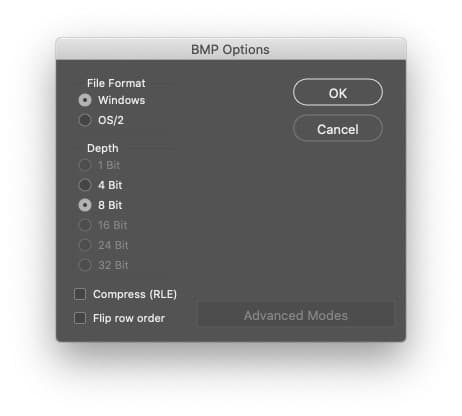462x416 pixels.
Task: Click the grayed 32 Bit depth option
Action: coord(85,265)
